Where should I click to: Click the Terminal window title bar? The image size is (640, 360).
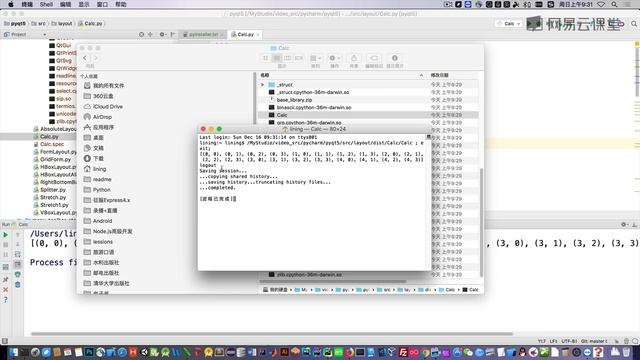pos(314,129)
